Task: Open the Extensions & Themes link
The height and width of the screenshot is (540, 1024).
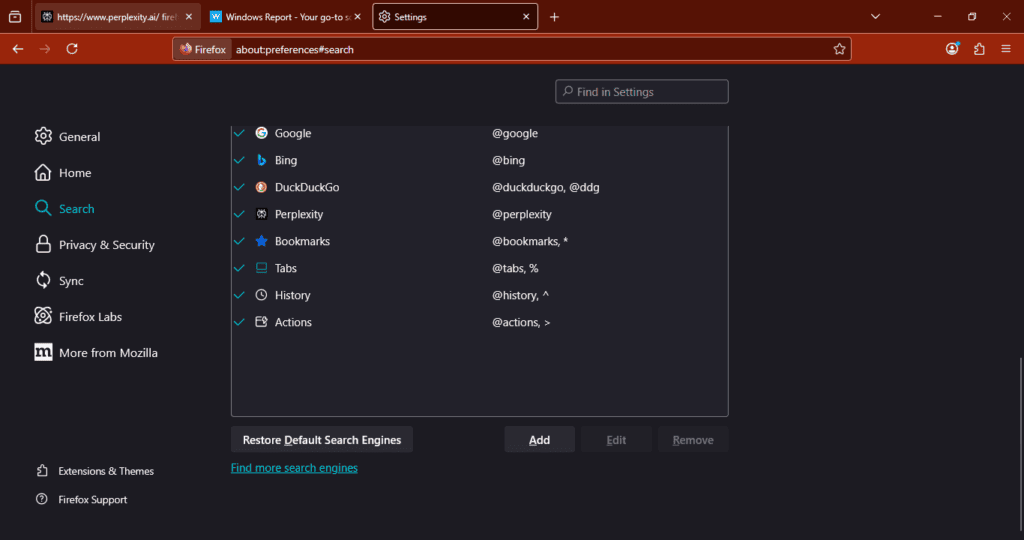Action: pos(95,471)
